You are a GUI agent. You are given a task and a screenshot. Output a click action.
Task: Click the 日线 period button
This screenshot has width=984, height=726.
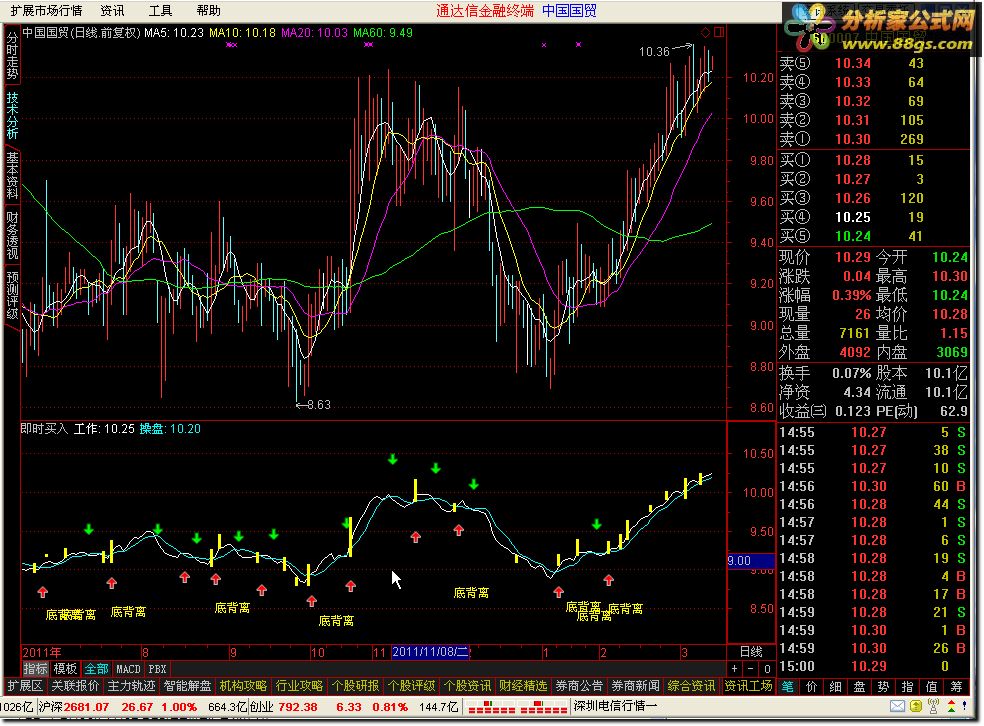click(751, 653)
